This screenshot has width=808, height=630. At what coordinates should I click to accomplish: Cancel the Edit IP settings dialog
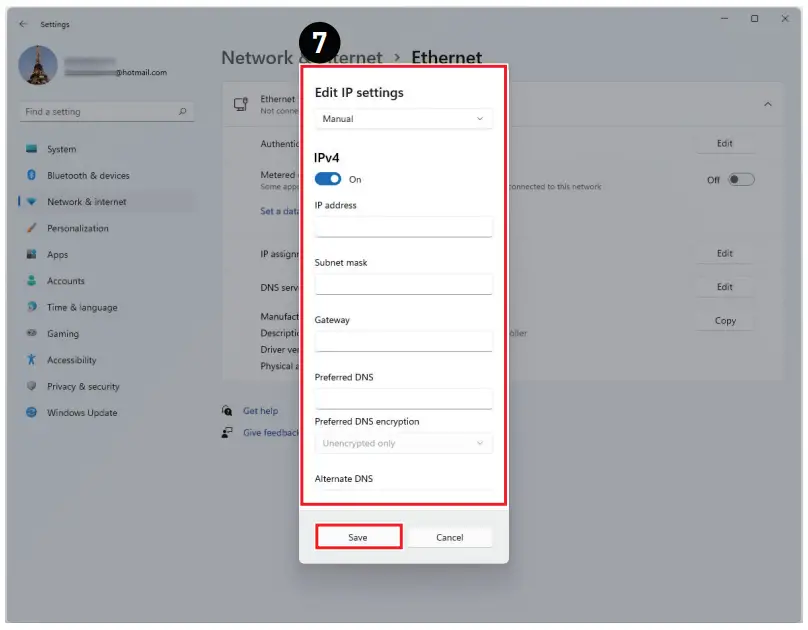tap(449, 537)
